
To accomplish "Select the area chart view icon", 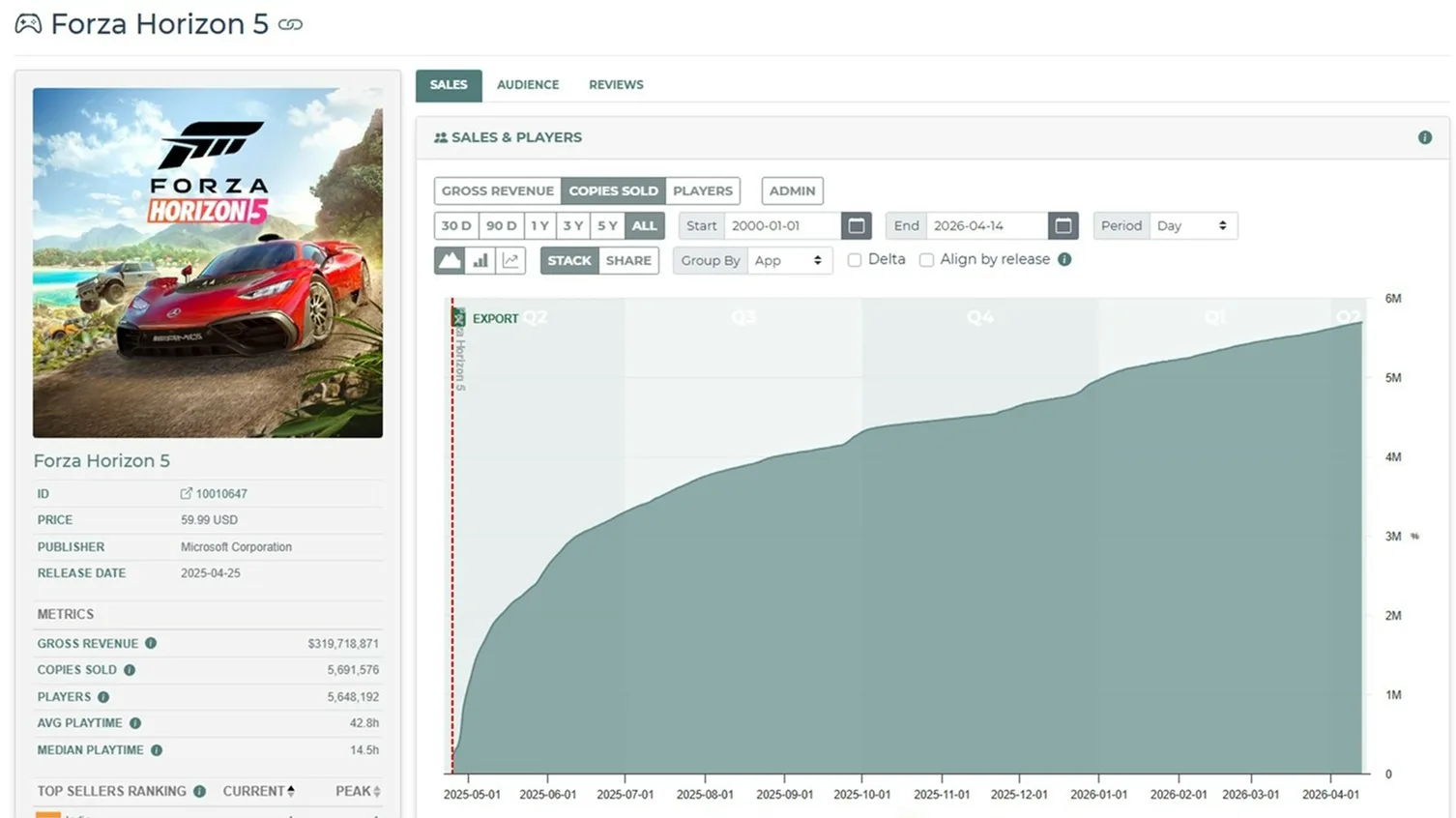I will click(x=450, y=260).
